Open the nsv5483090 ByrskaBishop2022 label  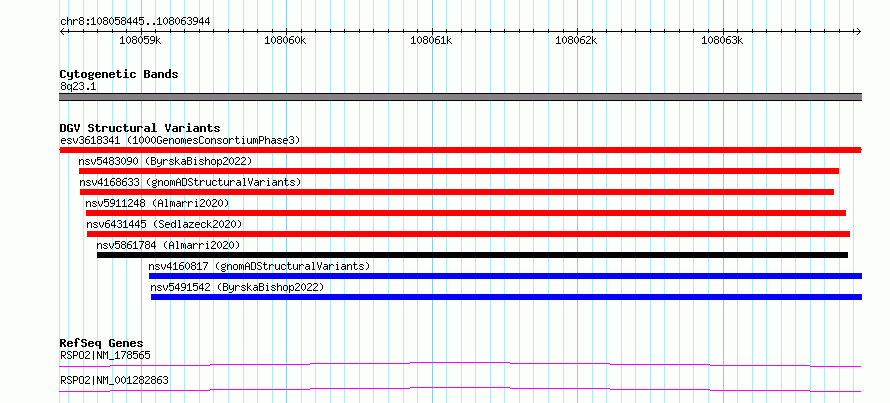coord(165,161)
